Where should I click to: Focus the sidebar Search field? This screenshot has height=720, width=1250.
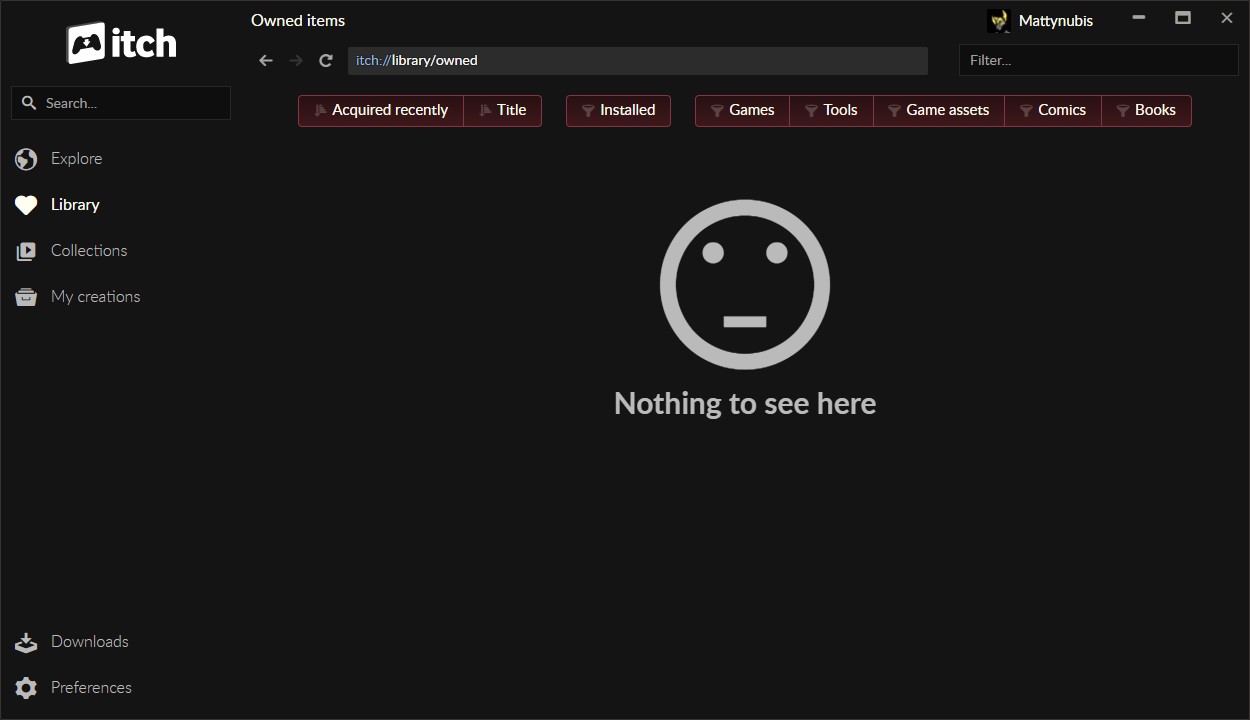pos(121,103)
